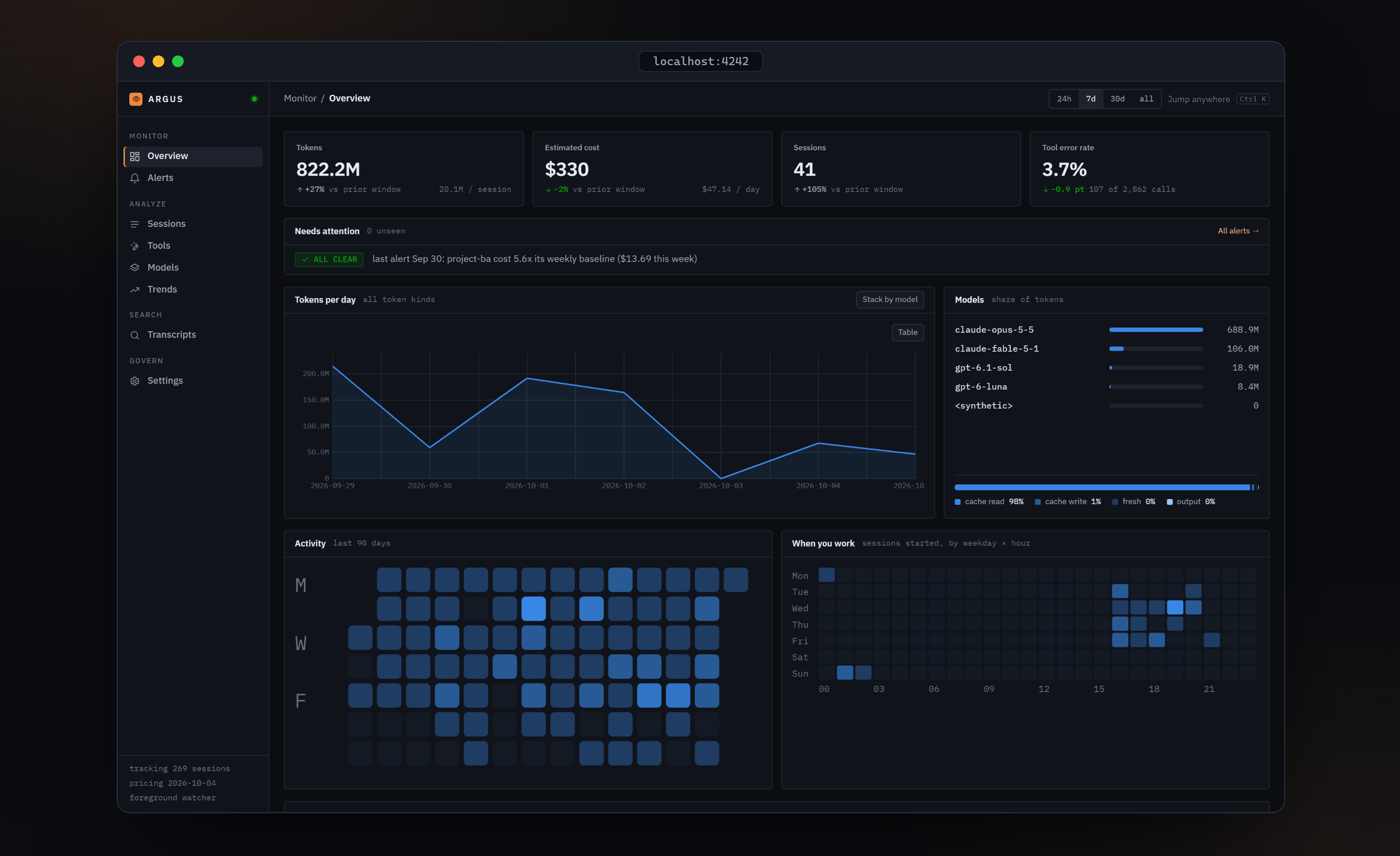Screen dimensions: 1400x856
Task: Click the Monday 00 hour heatmap cell
Action: click(826, 575)
